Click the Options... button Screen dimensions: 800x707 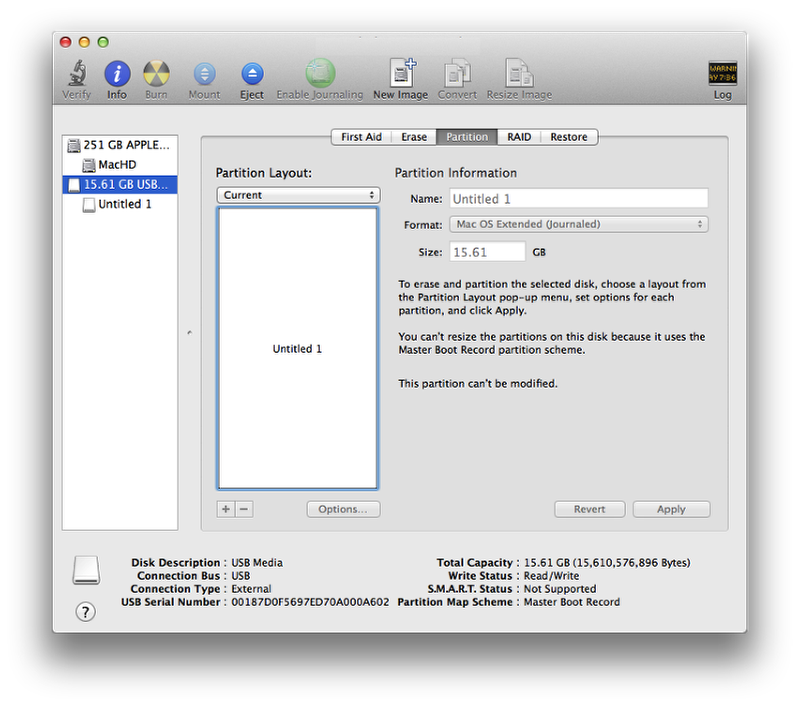tap(343, 509)
